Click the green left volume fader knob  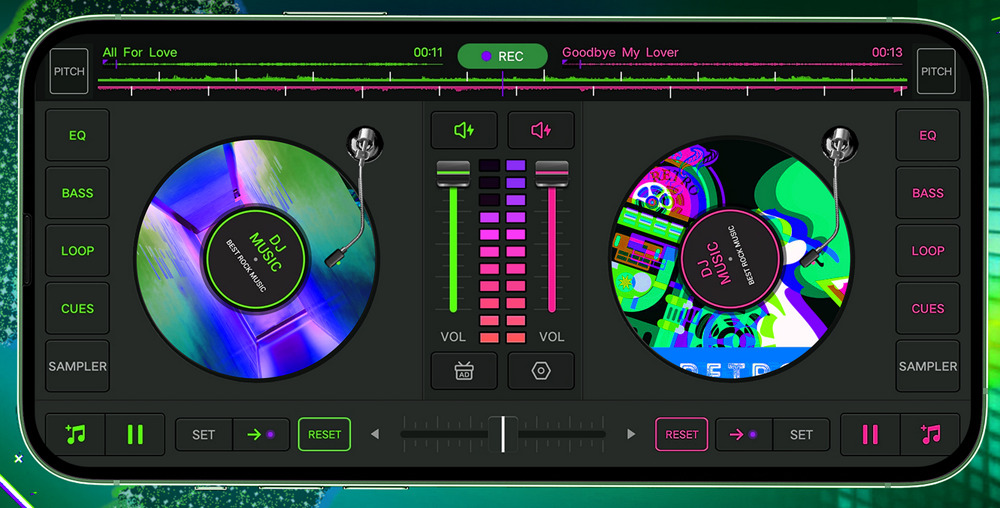[453, 174]
